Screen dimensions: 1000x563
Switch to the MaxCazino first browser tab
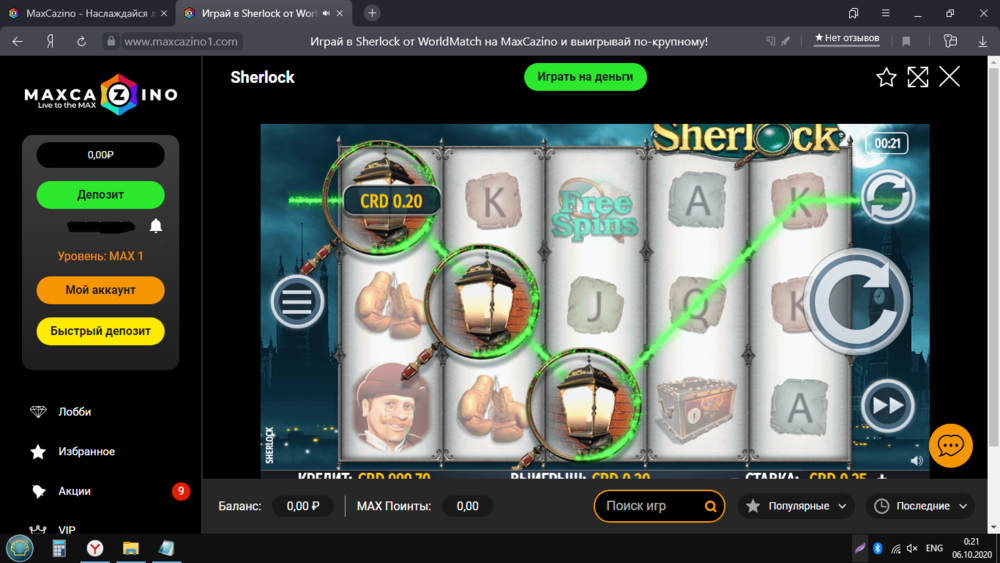point(87,13)
